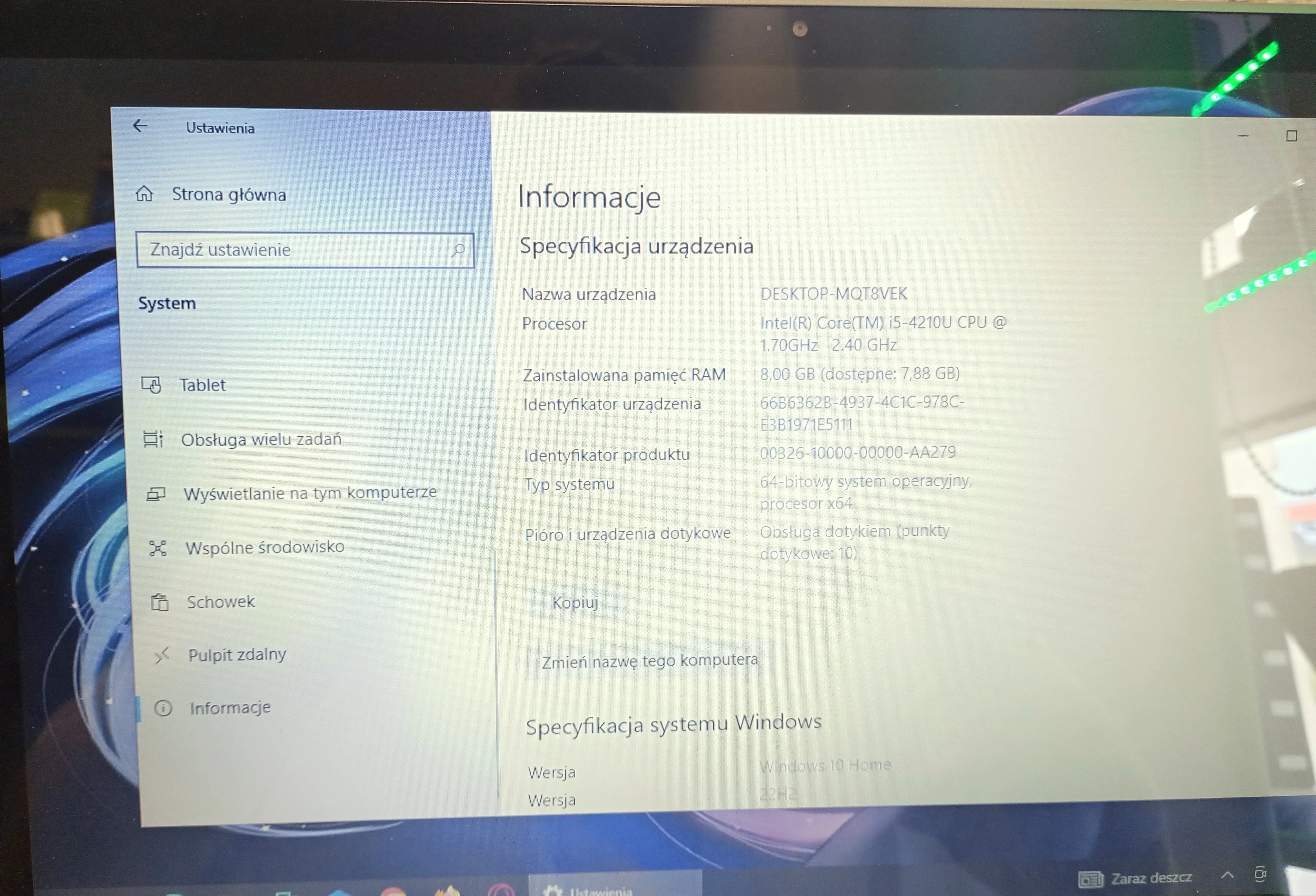Open Tablet settings page
The width and height of the screenshot is (1316, 896).
coord(203,385)
